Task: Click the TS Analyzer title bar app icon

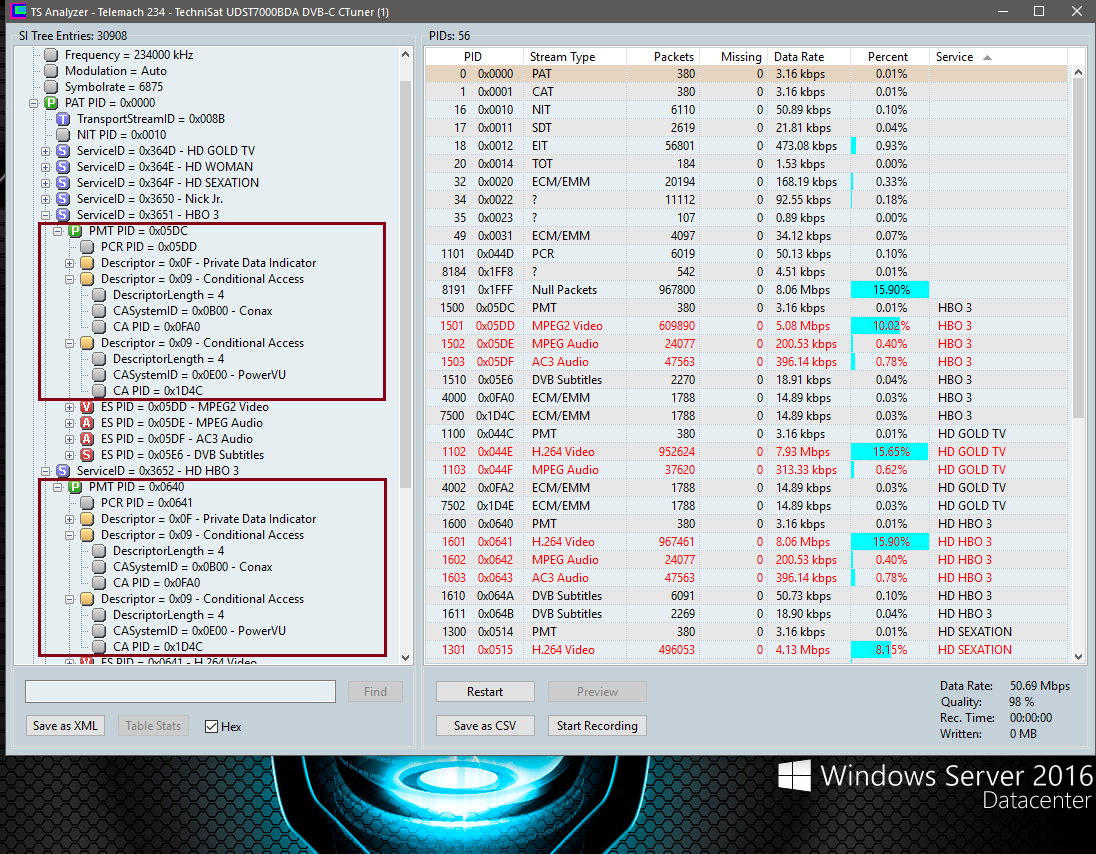Action: (x=18, y=11)
